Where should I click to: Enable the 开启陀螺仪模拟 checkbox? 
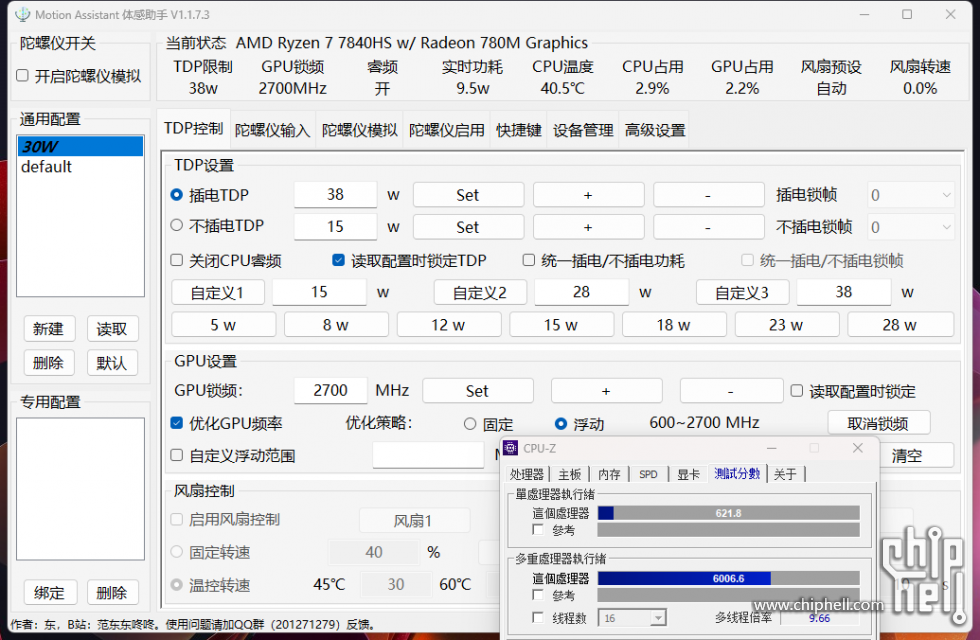click(22, 76)
